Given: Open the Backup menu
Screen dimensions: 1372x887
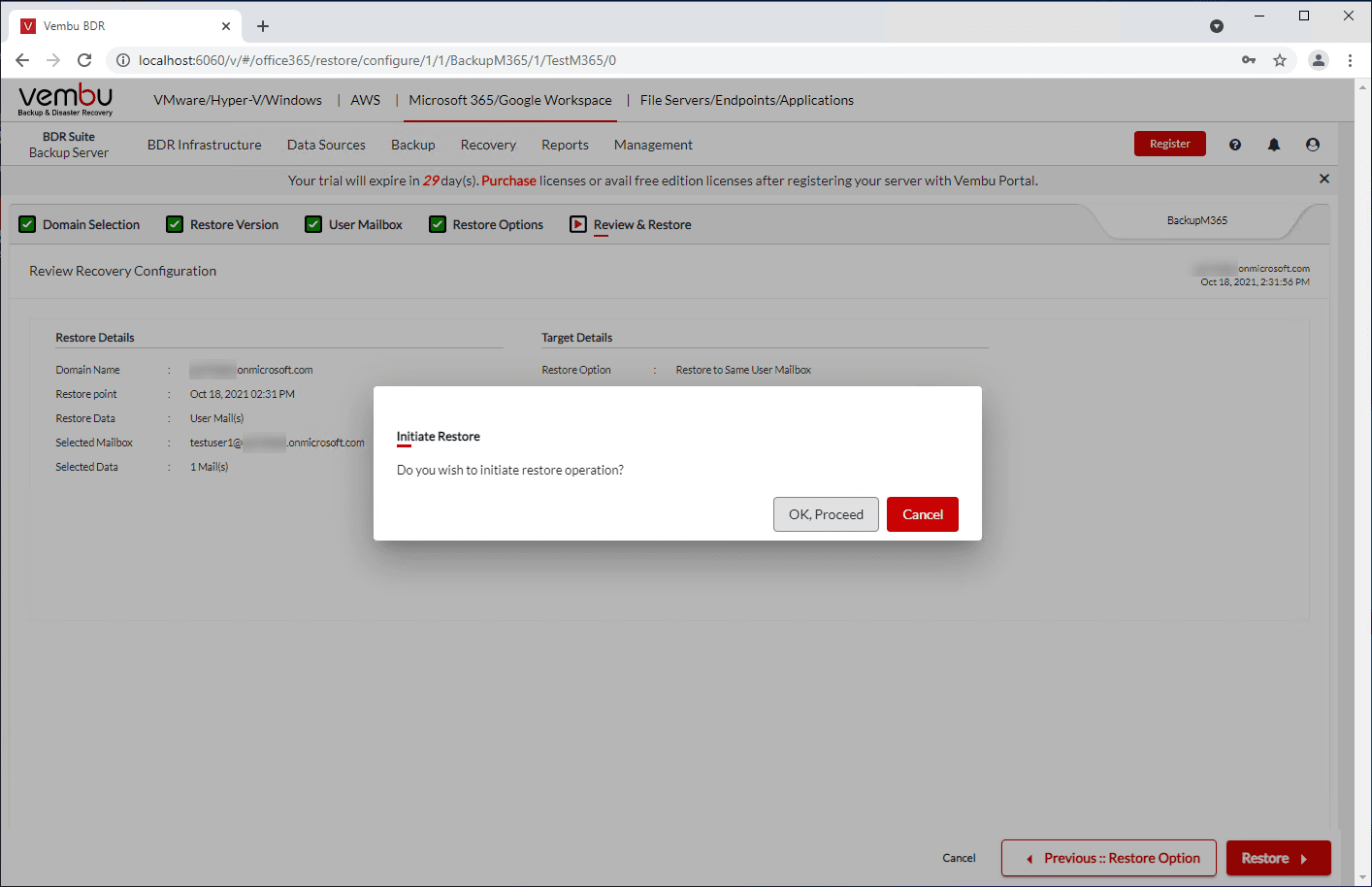Looking at the screenshot, I should point(413,145).
